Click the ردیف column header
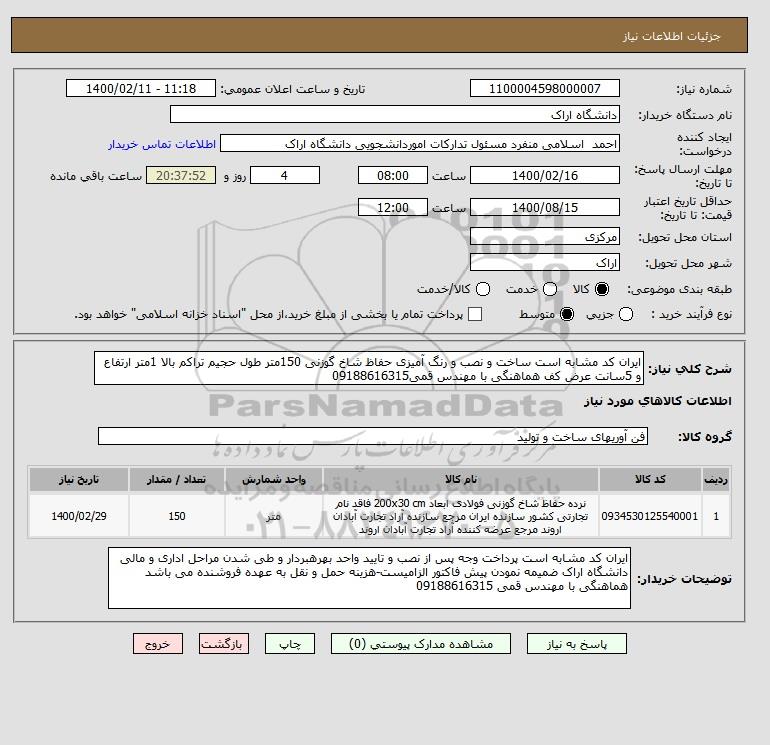Screen dimensions: 770x745 point(716,479)
